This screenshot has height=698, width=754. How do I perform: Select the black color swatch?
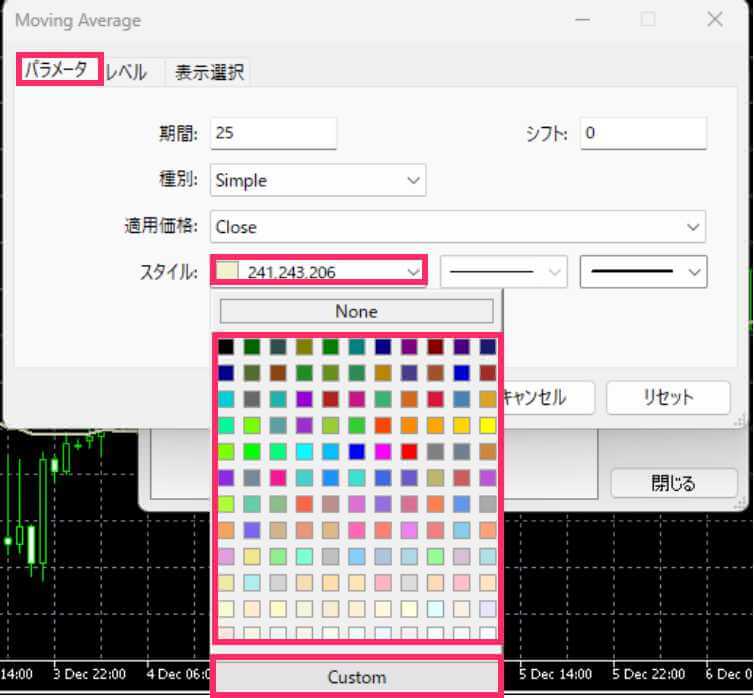[226, 347]
